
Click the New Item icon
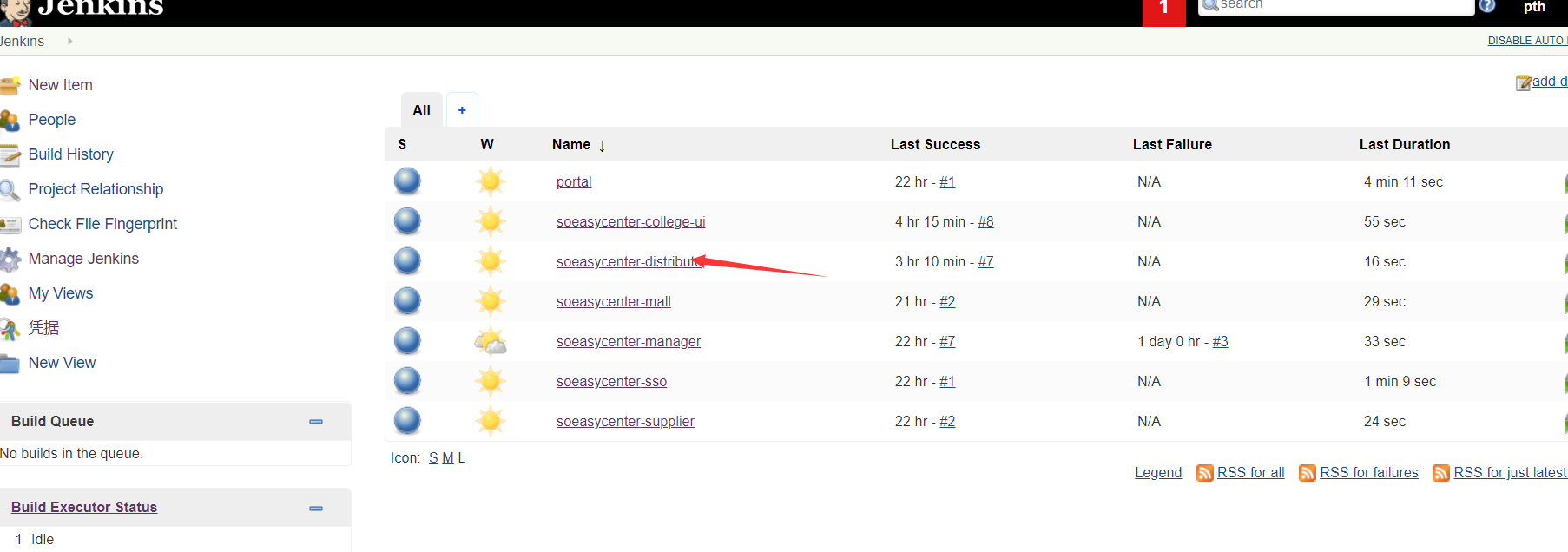[x=10, y=85]
